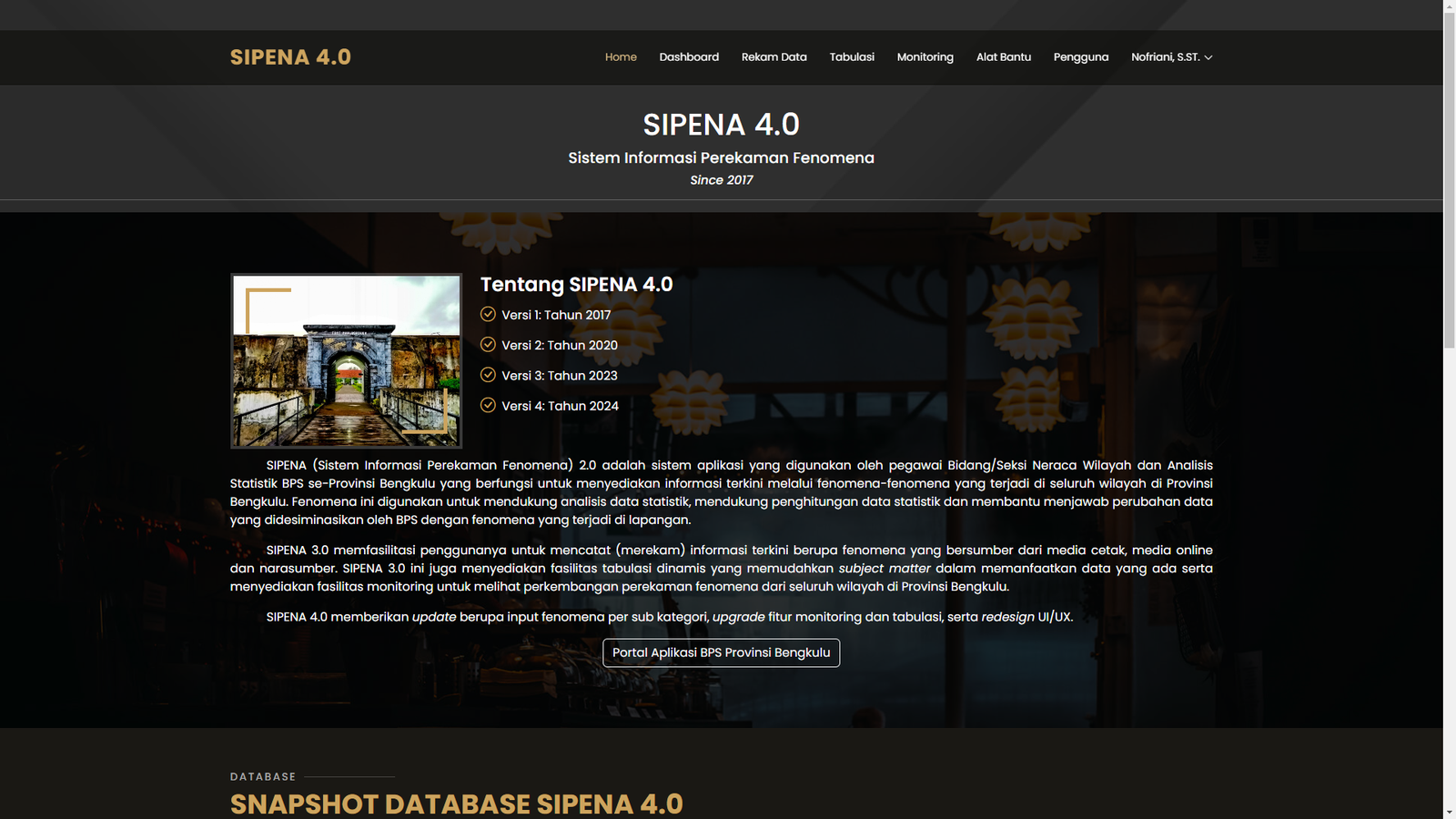Open the Home menu item
The width and height of the screenshot is (1456, 819).
pos(621,57)
